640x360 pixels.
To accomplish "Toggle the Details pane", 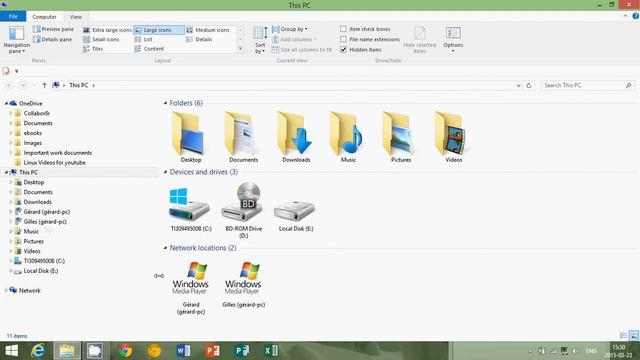I will point(53,39).
